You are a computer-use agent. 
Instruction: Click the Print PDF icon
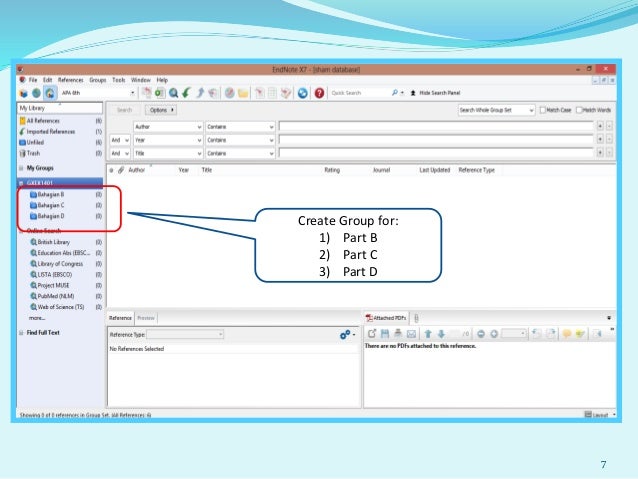[x=398, y=334]
